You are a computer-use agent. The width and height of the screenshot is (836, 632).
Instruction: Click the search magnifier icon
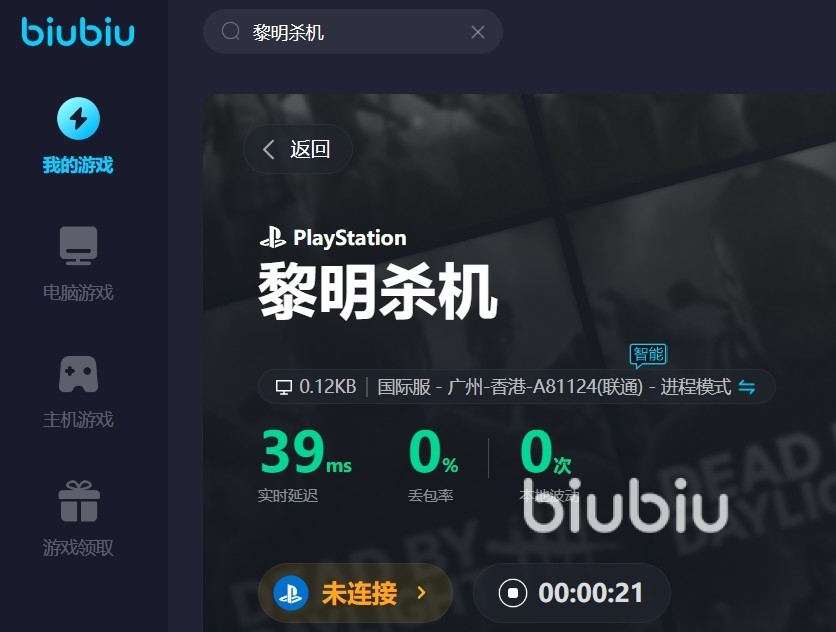click(230, 31)
